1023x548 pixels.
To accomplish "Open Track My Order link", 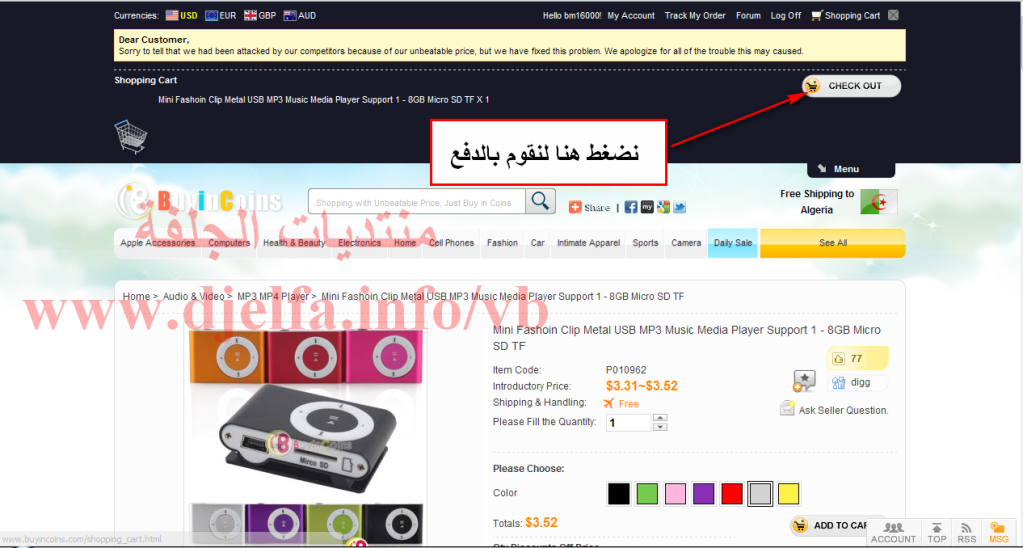I will [x=695, y=16].
